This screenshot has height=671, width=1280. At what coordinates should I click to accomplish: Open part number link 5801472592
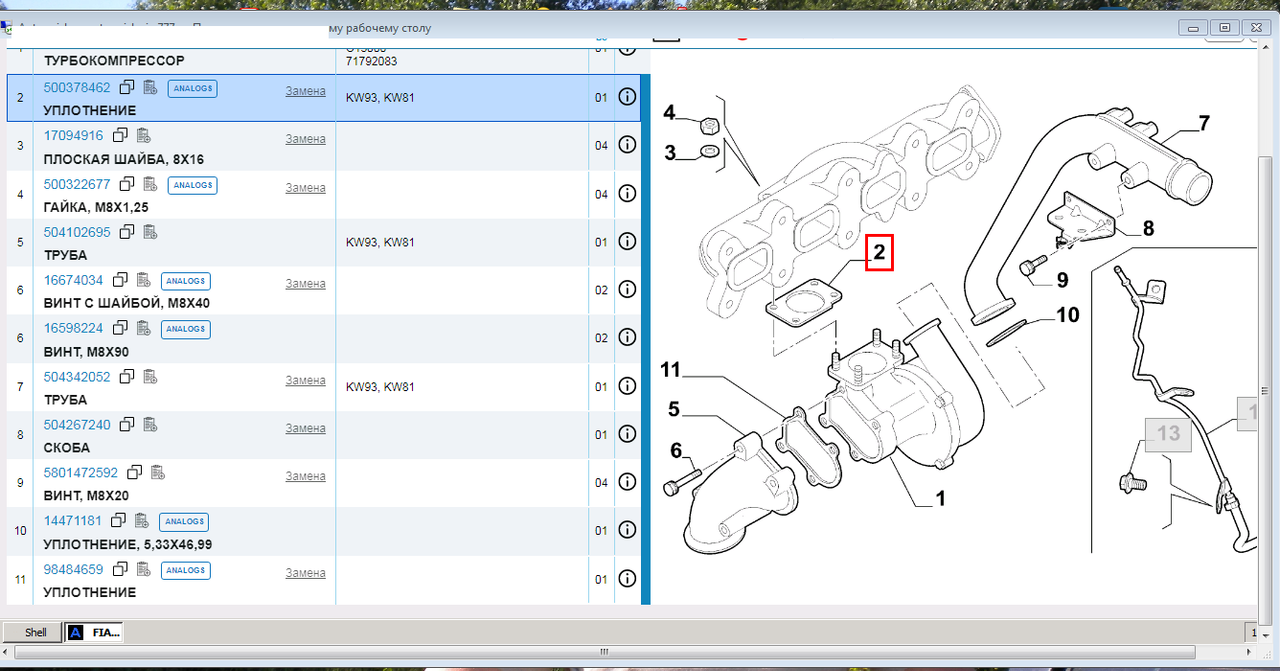coord(81,472)
